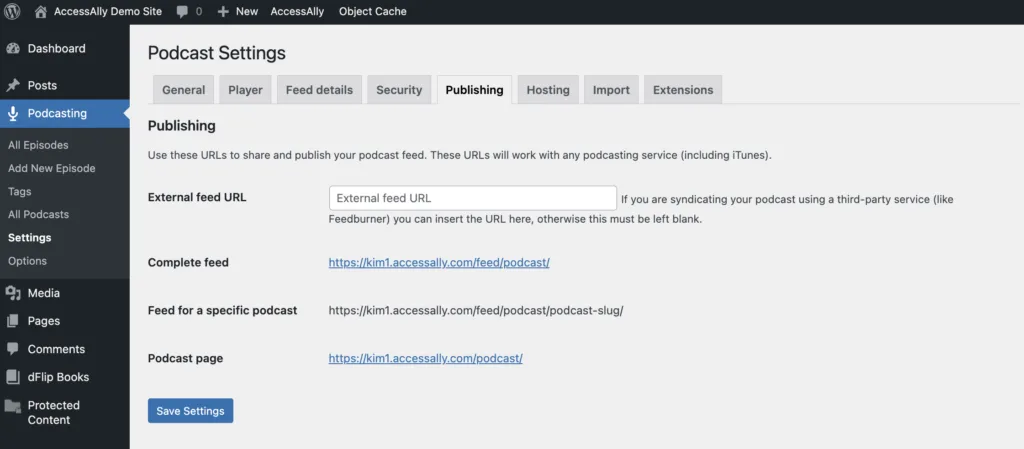The image size is (1024, 449).
Task: Click the Publishing section heading
Action: pos(182,125)
